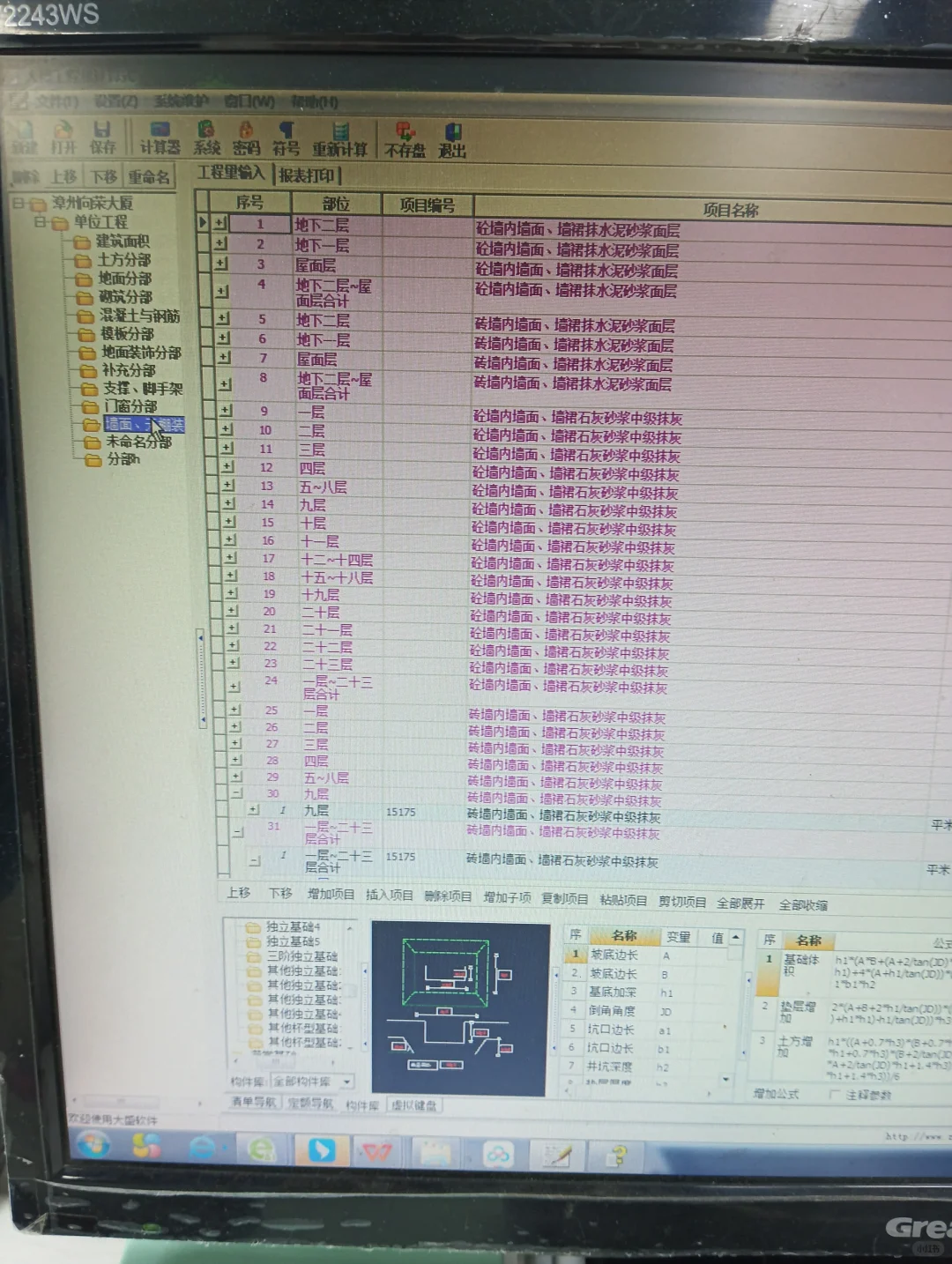Image resolution: width=952 pixels, height=1264 pixels.
Task: Select 三阶独立基础 in the component library
Action: pos(301,955)
